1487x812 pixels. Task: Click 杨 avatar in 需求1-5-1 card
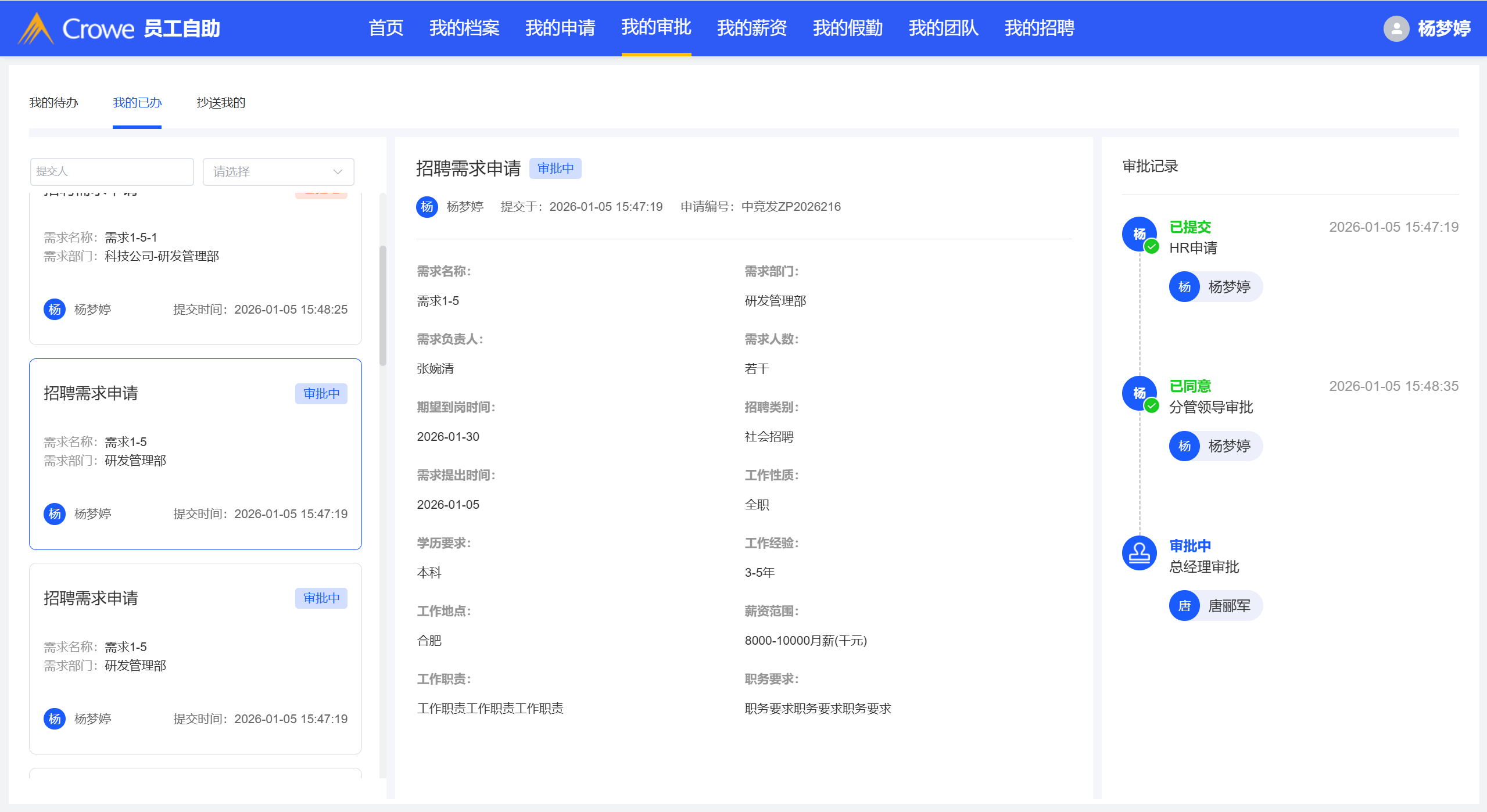[x=55, y=309]
